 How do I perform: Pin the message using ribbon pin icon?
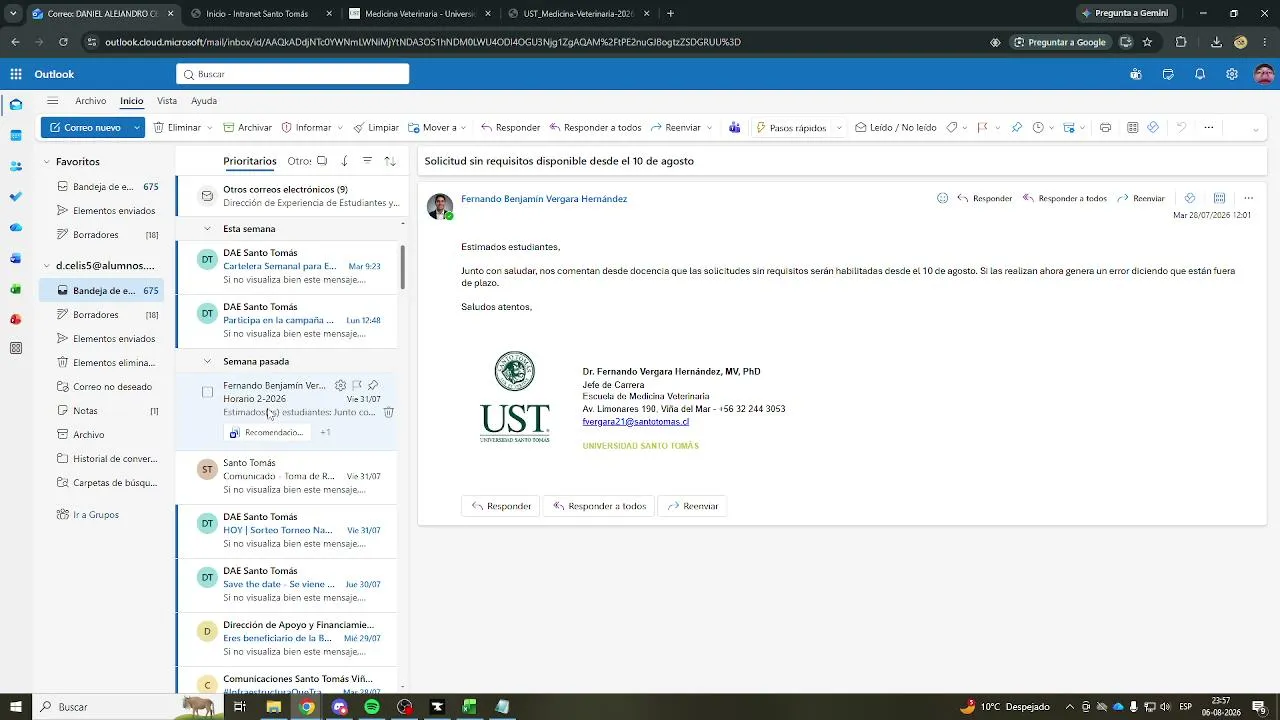1016,128
